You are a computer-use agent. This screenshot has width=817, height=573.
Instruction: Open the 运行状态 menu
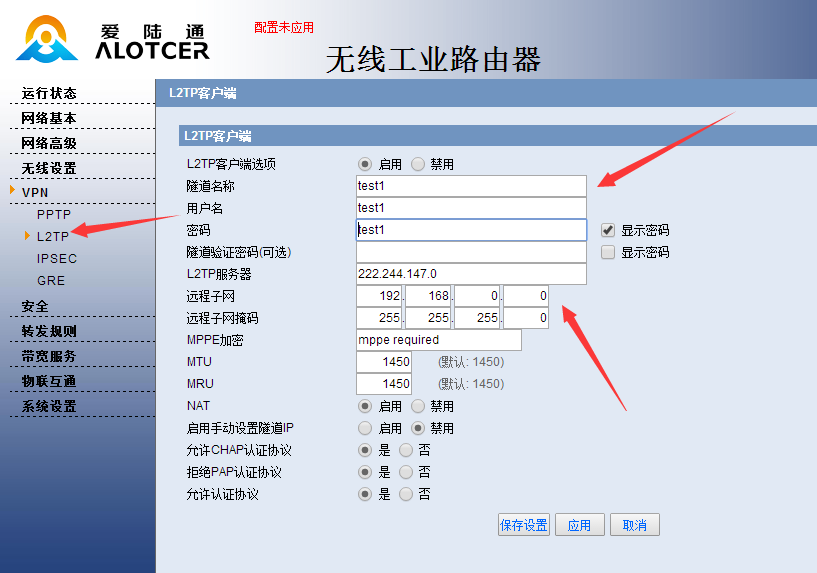click(49, 93)
